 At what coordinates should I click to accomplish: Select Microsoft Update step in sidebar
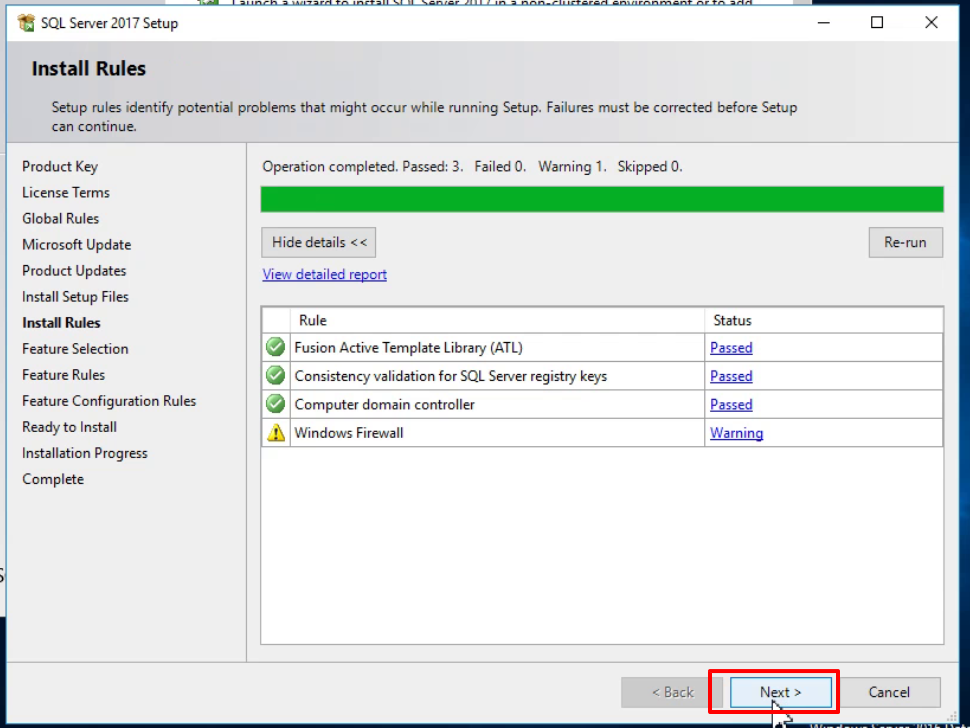(77, 244)
